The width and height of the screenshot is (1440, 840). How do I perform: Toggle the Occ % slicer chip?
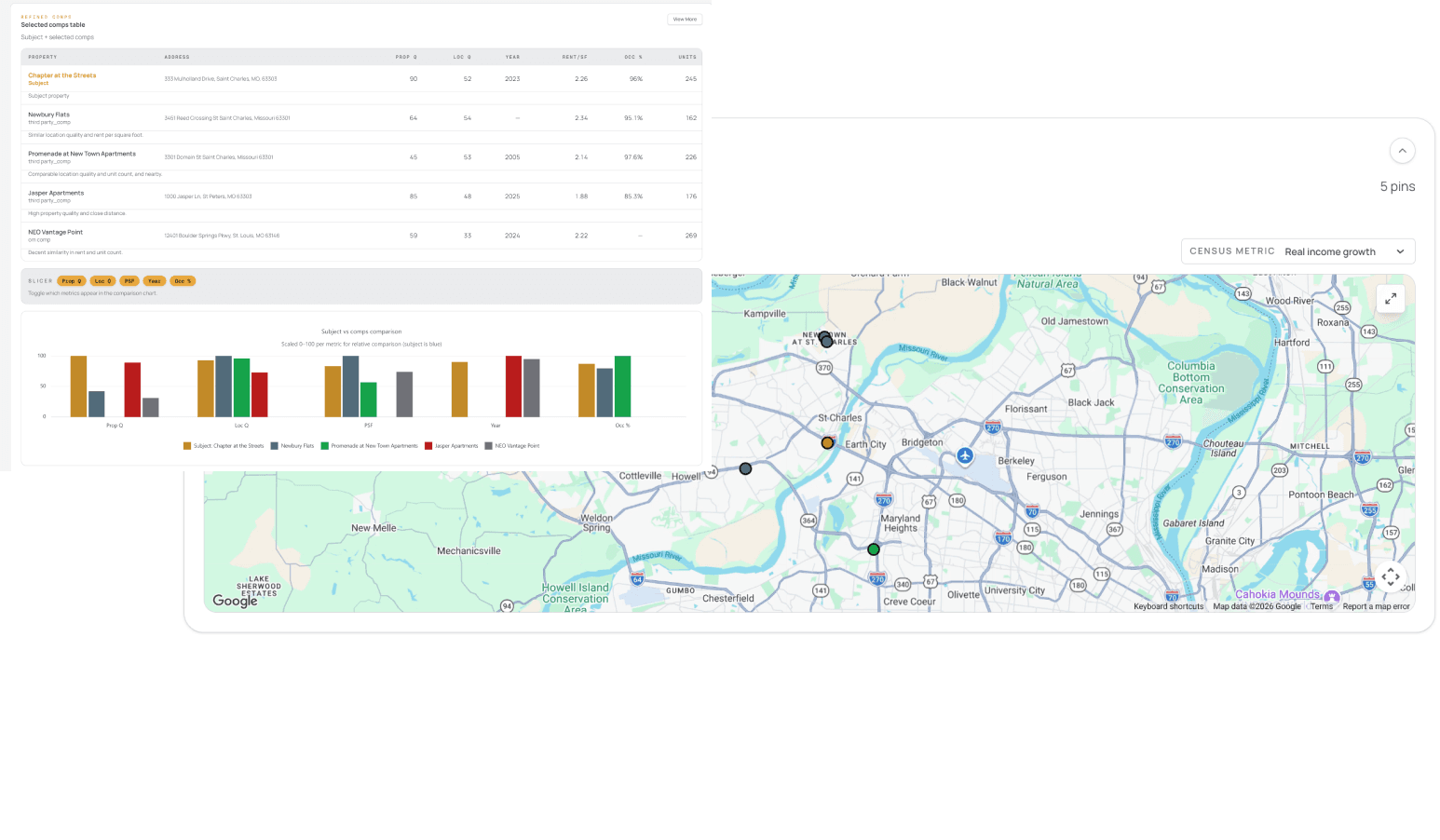point(183,280)
